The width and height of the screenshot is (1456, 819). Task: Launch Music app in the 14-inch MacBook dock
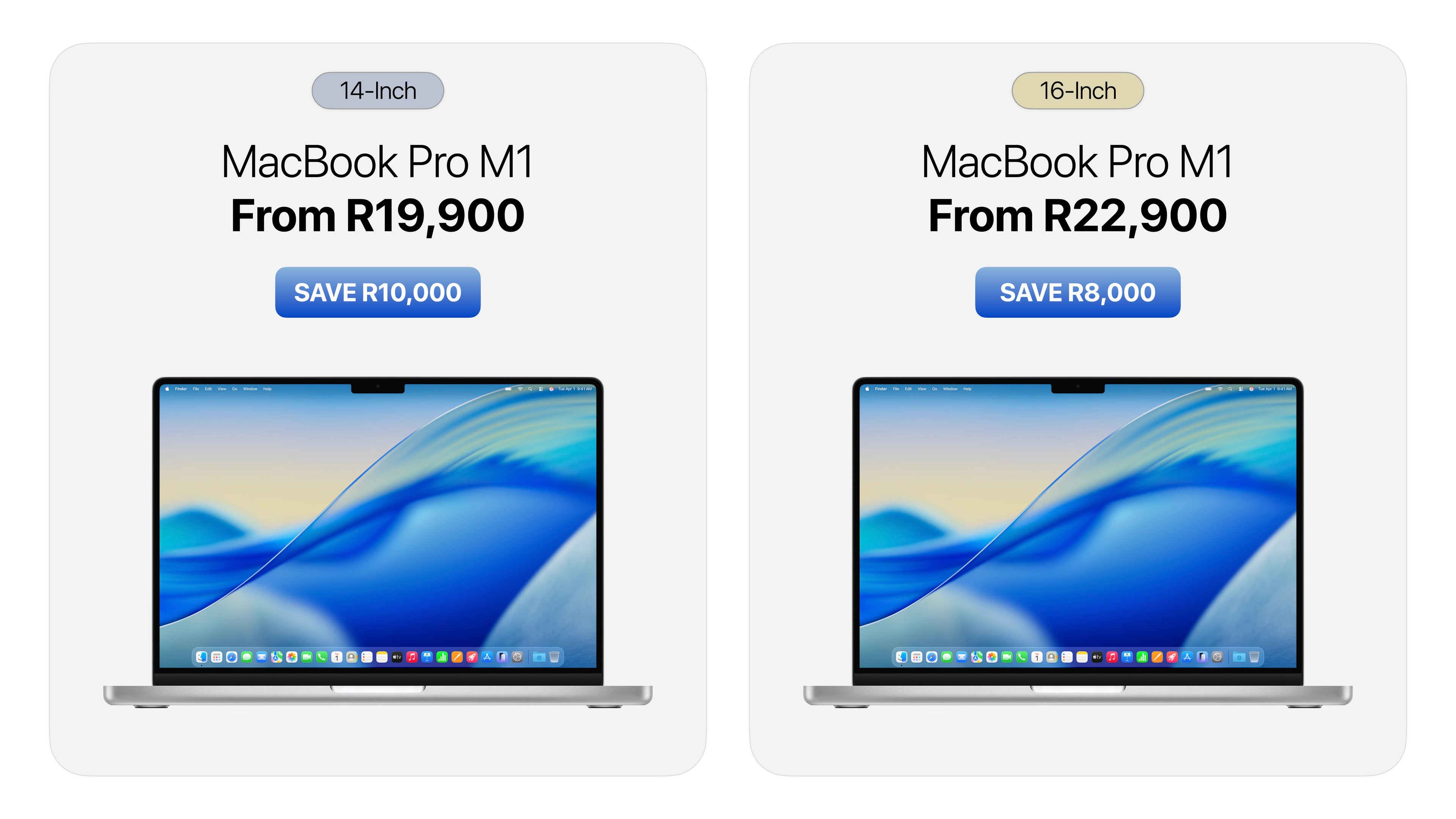tap(412, 657)
